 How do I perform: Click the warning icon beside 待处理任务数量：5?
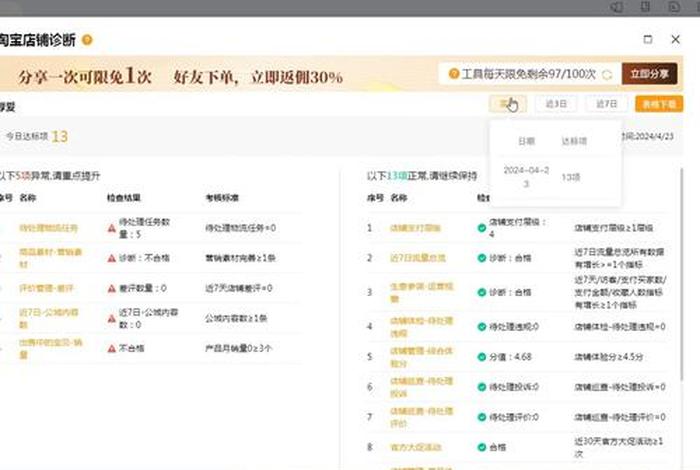click(112, 229)
